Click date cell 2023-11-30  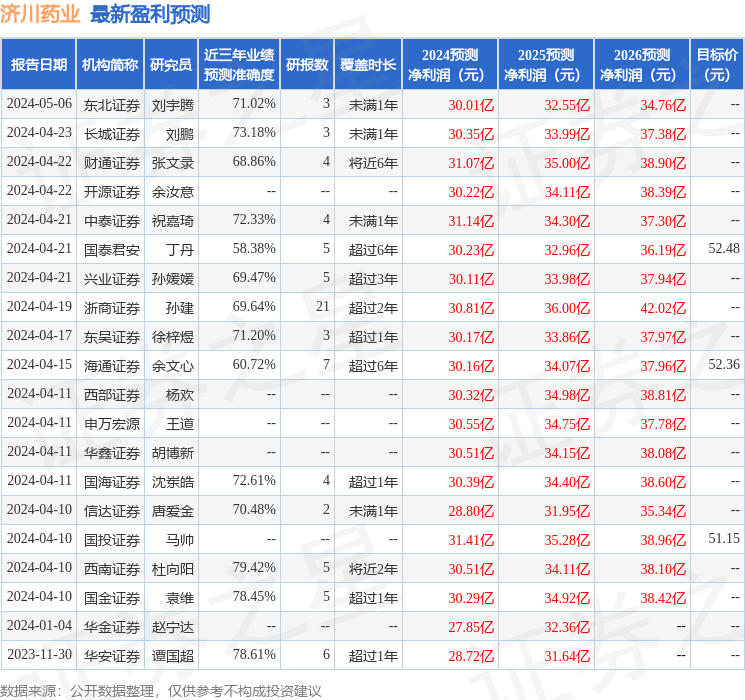[39, 654]
